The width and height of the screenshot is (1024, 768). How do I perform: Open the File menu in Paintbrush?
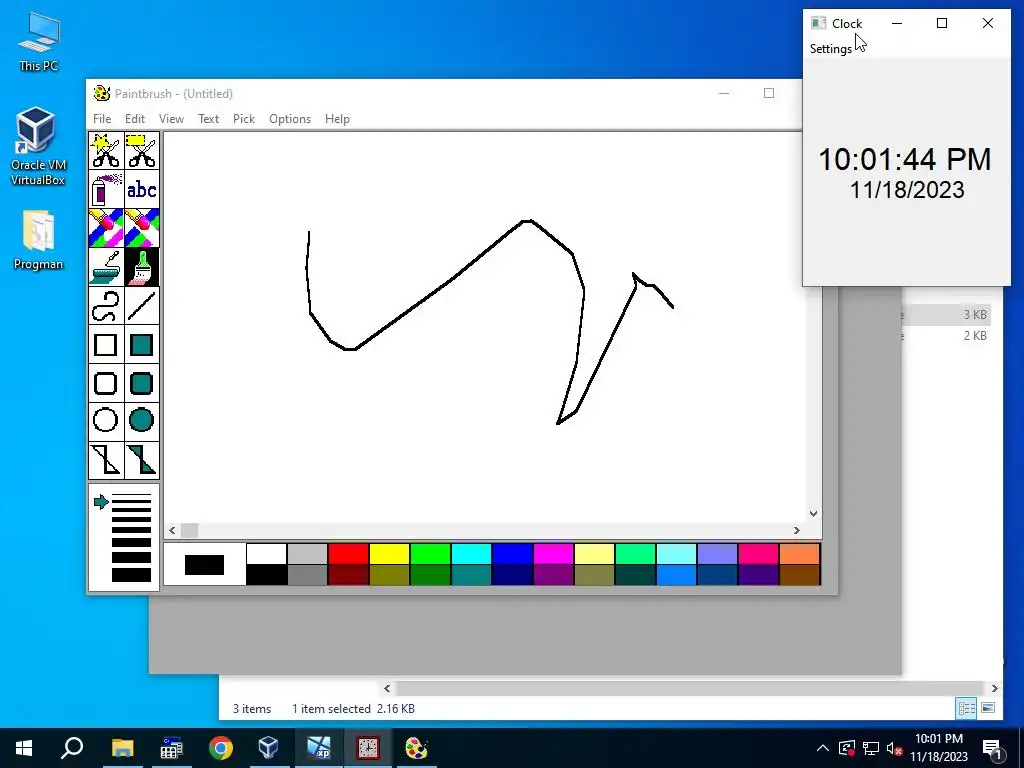[x=102, y=119]
